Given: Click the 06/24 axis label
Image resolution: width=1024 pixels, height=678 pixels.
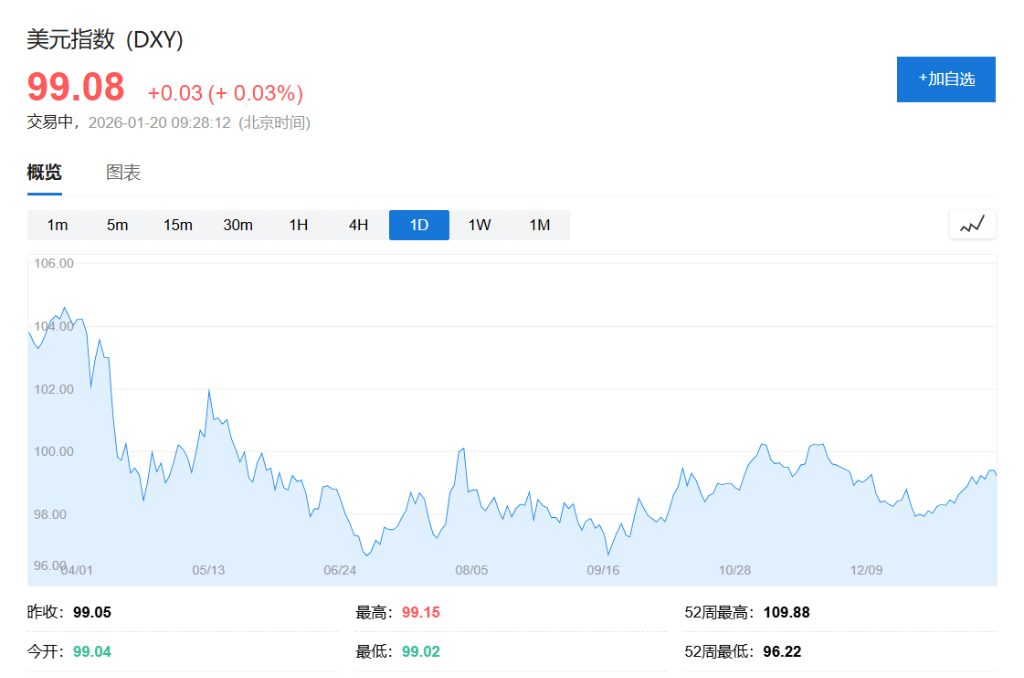Looking at the screenshot, I should (343, 570).
